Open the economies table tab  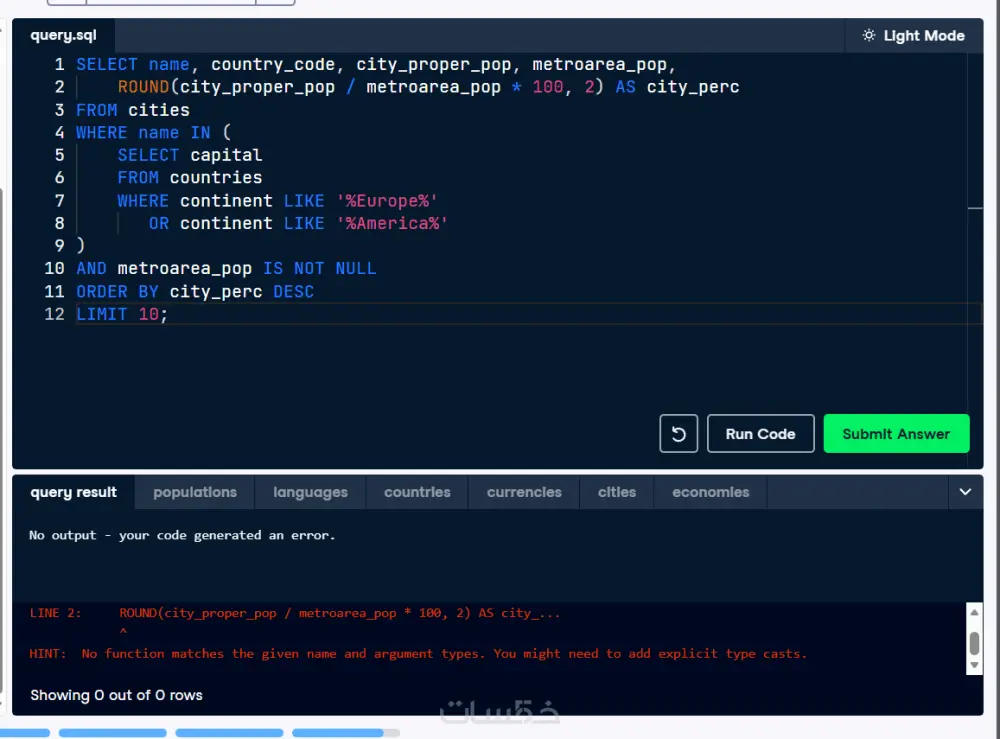click(x=710, y=492)
